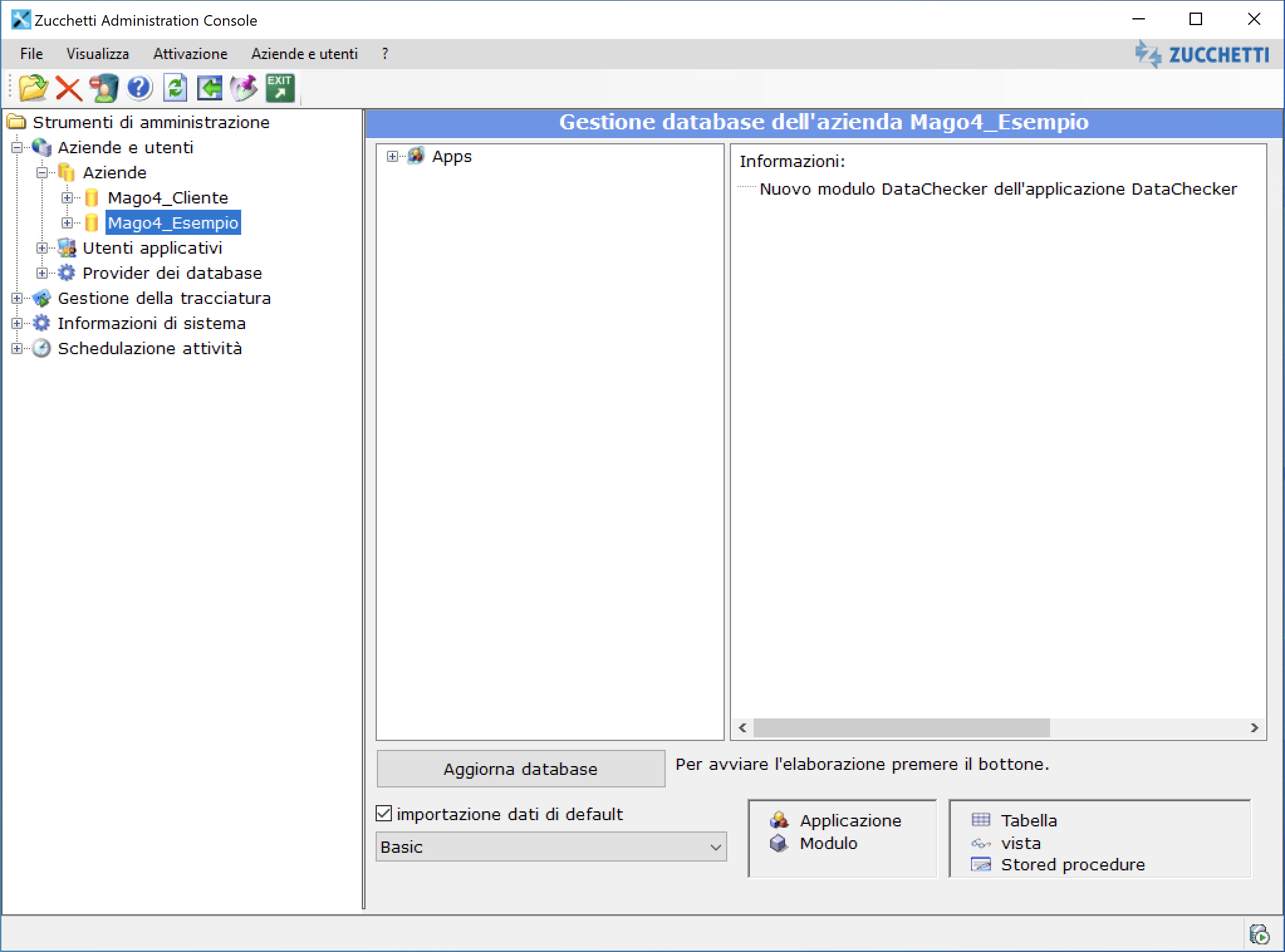Select Strumenti di amministrazione root label
1285x952 pixels.
(151, 122)
